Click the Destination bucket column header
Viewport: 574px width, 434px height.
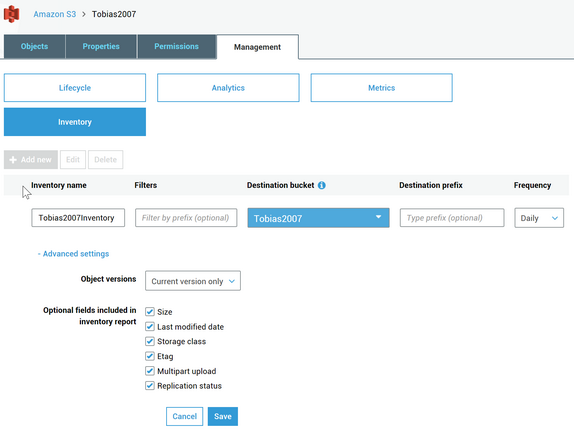[280, 185]
